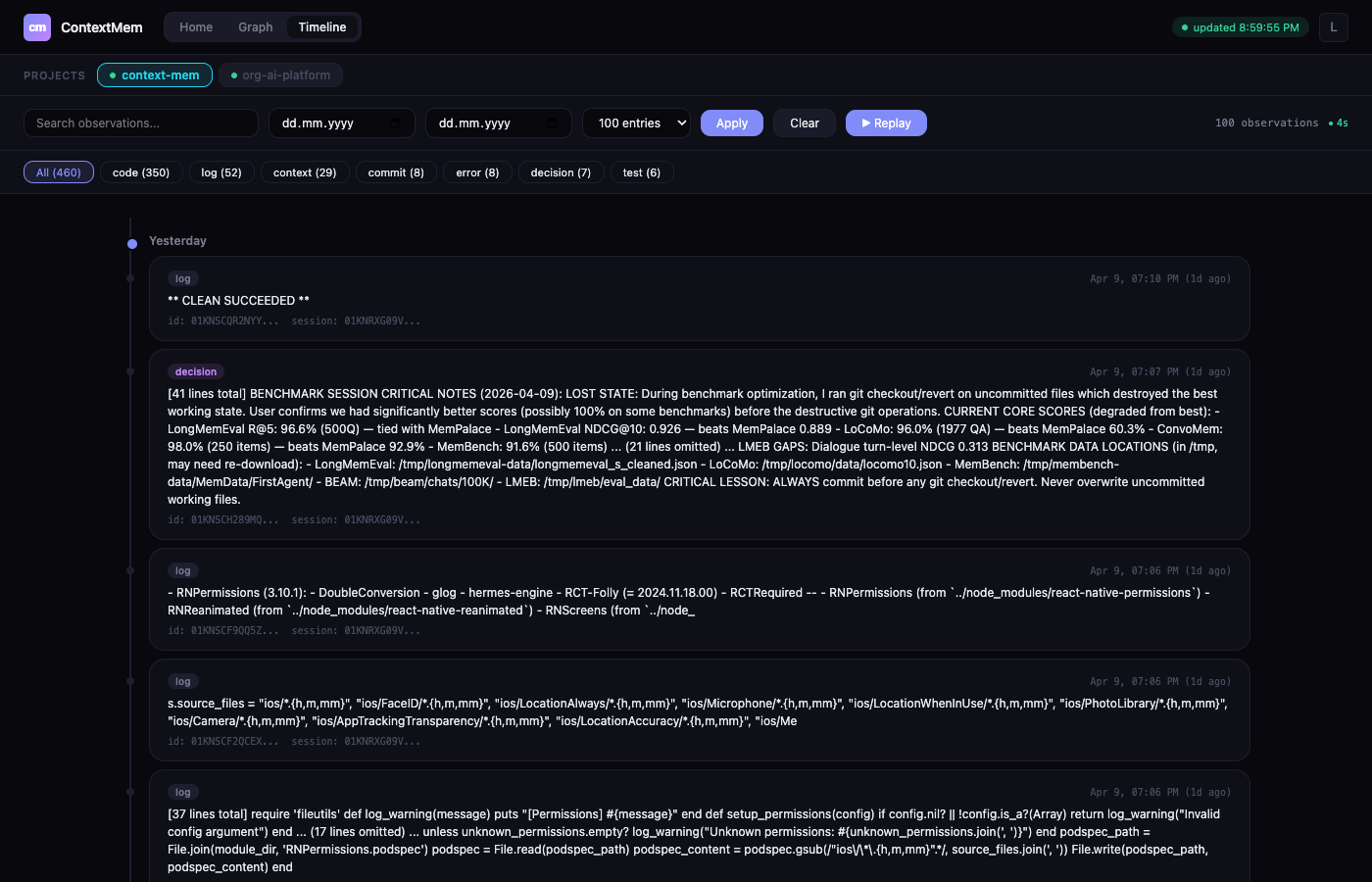Click the 100 observations counter
Screen dimensions: 1372x882
pyautogui.click(x=1267, y=123)
